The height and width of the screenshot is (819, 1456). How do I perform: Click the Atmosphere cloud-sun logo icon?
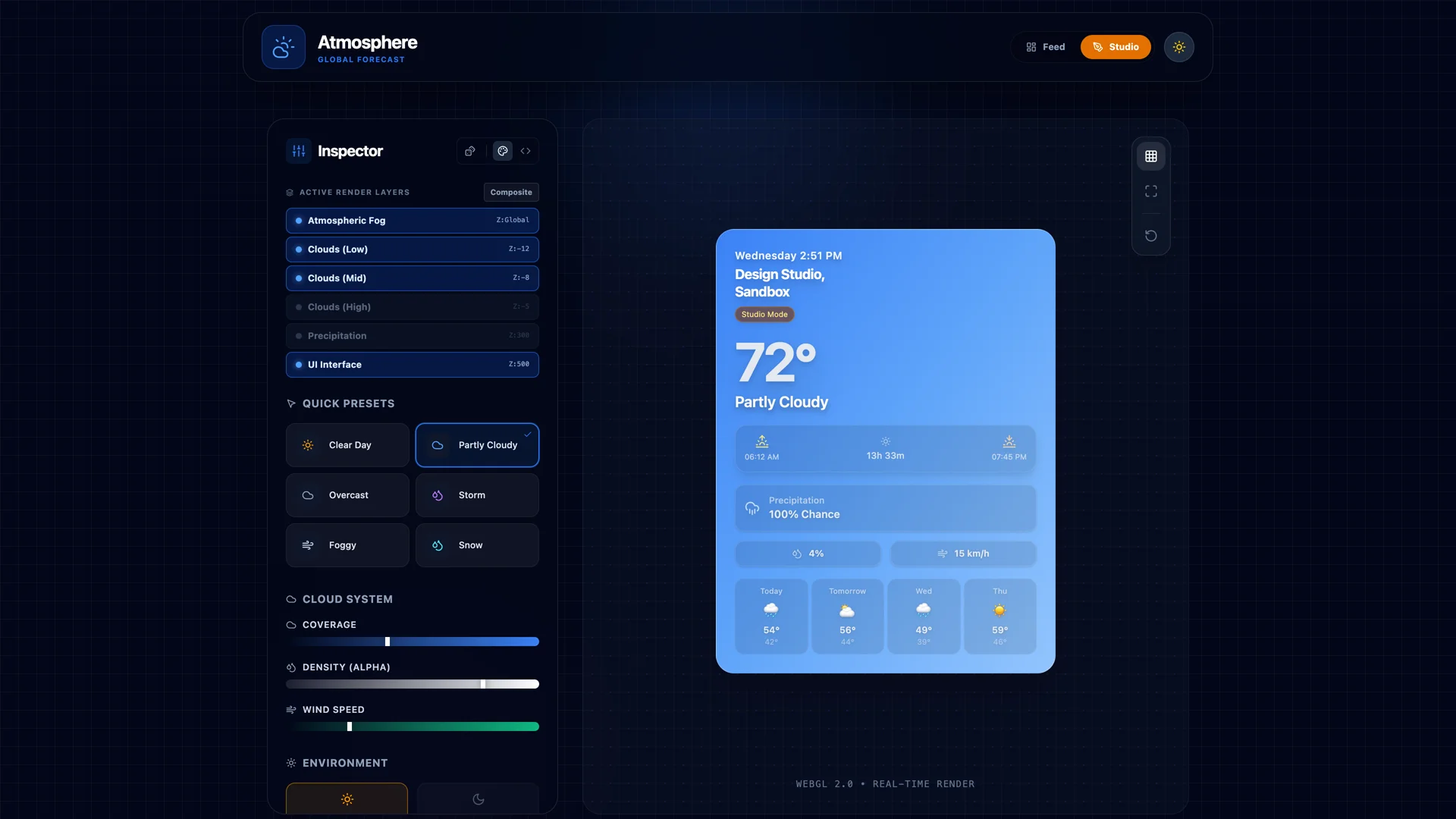tap(283, 47)
